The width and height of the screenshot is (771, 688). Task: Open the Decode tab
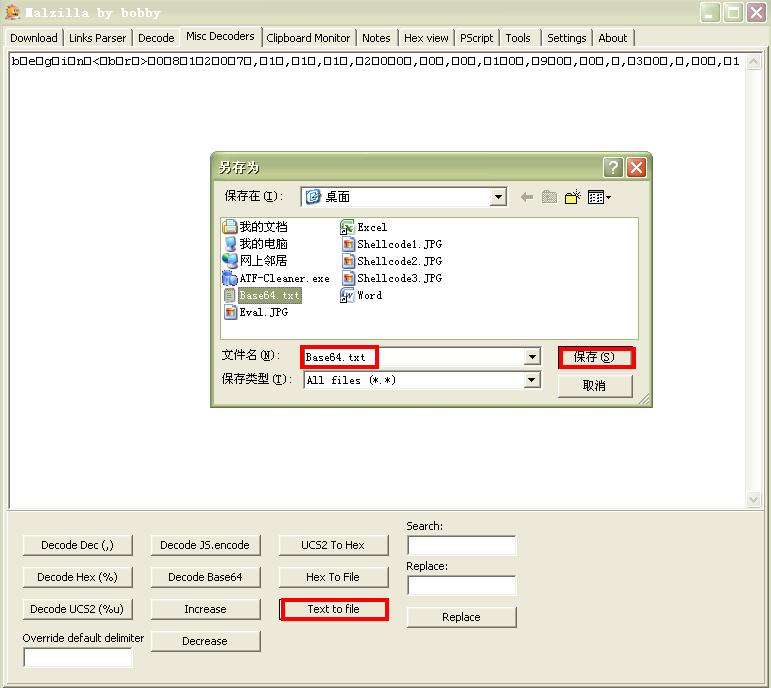pyautogui.click(x=156, y=38)
